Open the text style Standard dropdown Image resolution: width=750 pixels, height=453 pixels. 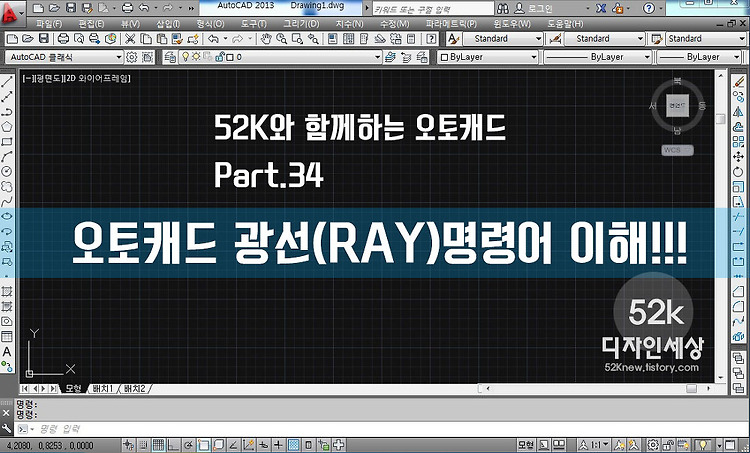[502, 39]
